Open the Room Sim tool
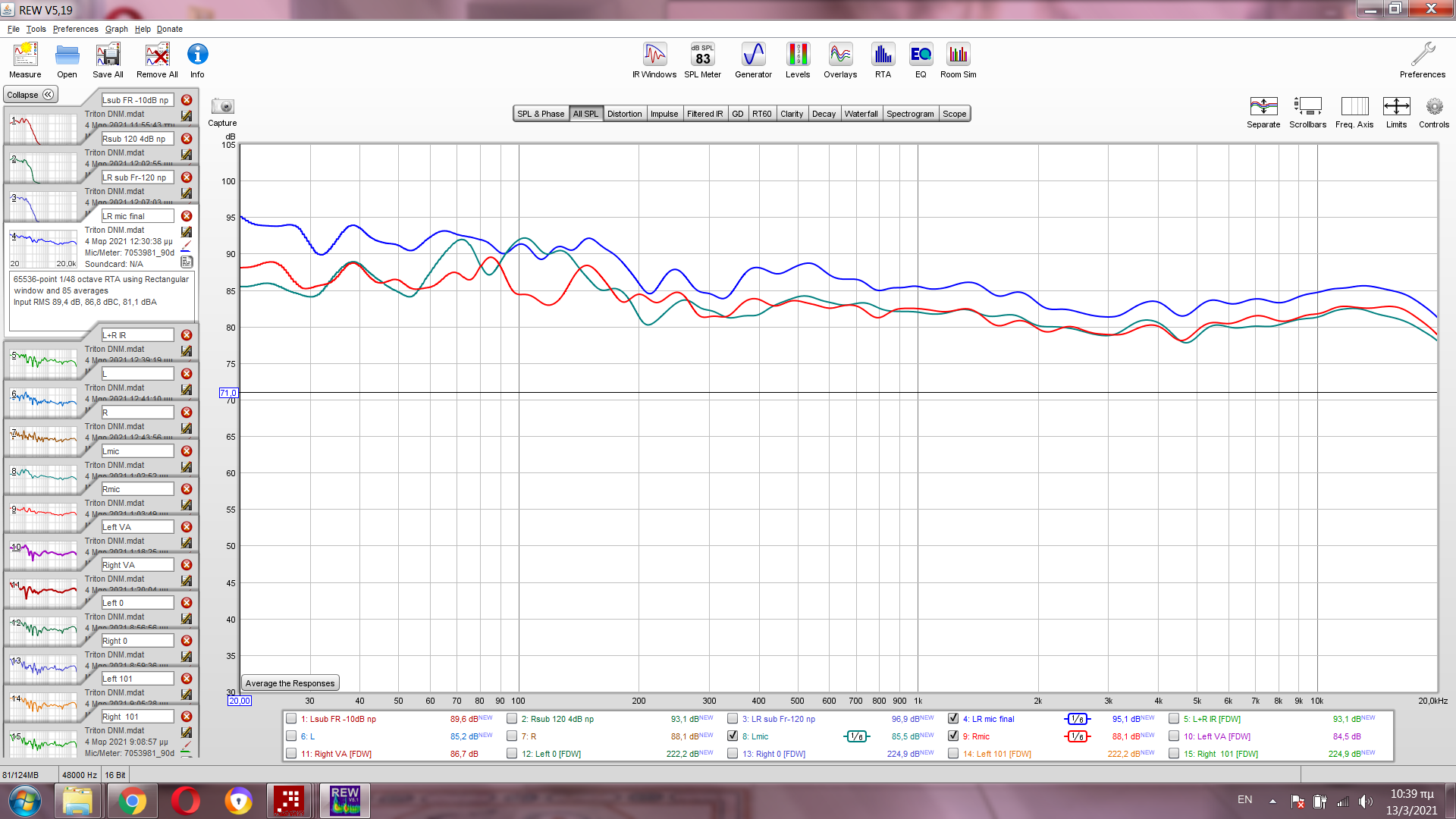The image size is (1456, 819). pyautogui.click(x=959, y=60)
